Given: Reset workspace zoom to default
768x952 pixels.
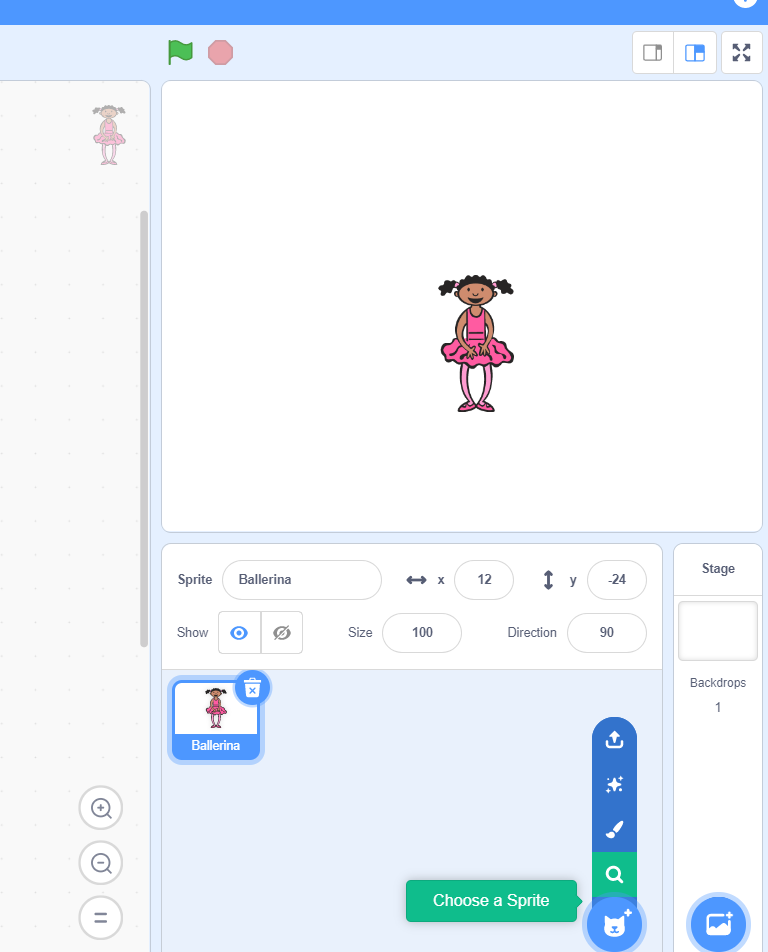Looking at the screenshot, I should click(101, 917).
